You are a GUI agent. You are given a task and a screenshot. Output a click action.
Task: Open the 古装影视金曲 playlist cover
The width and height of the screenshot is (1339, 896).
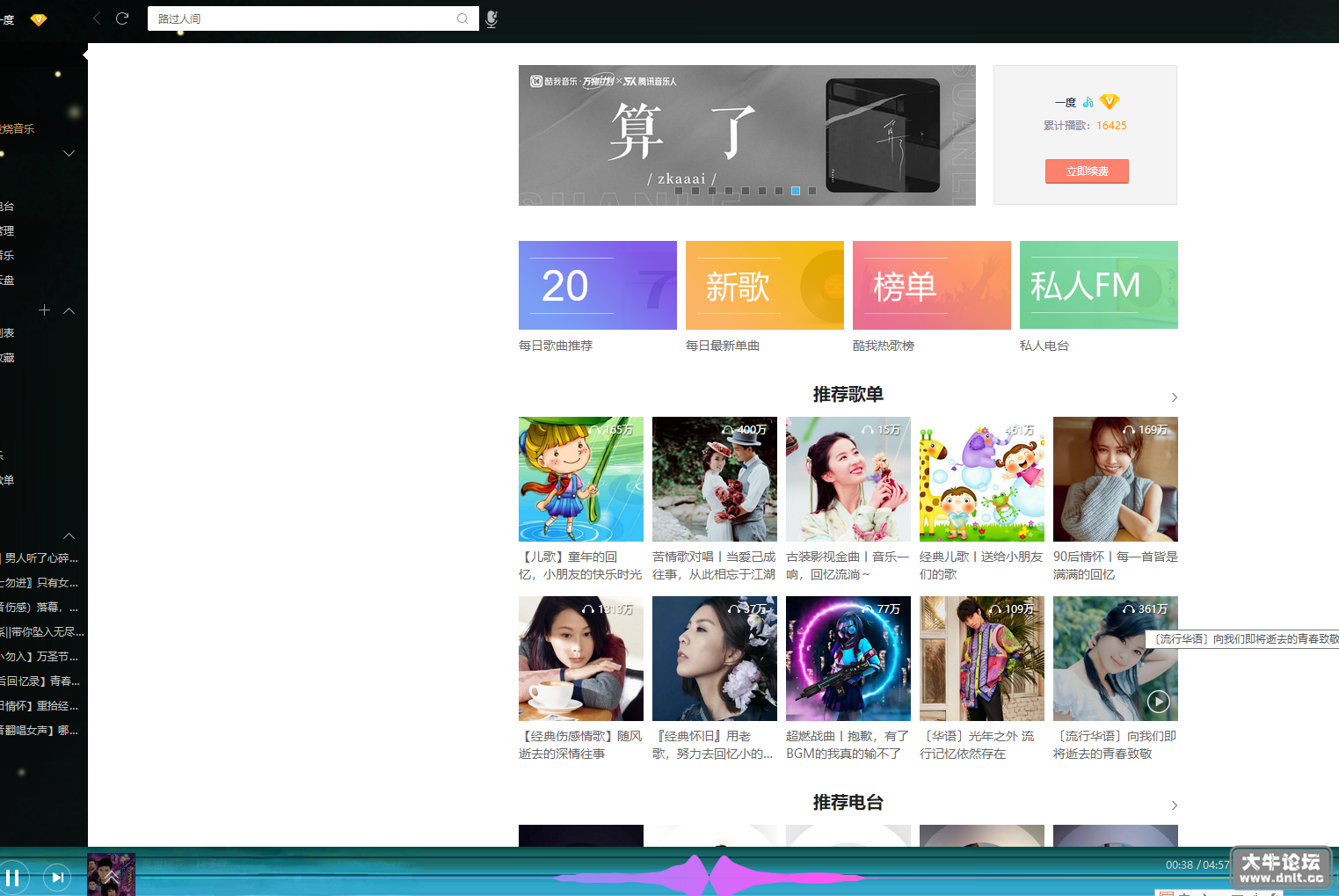point(848,479)
